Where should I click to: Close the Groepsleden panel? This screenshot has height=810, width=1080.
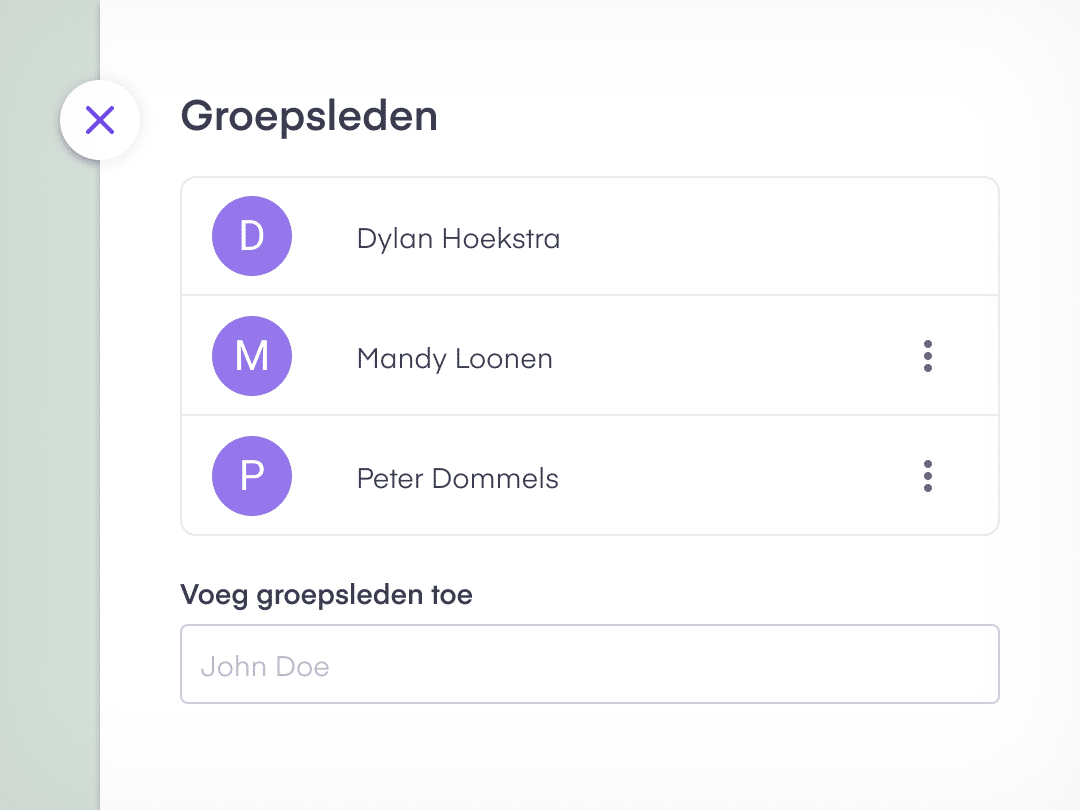100,119
